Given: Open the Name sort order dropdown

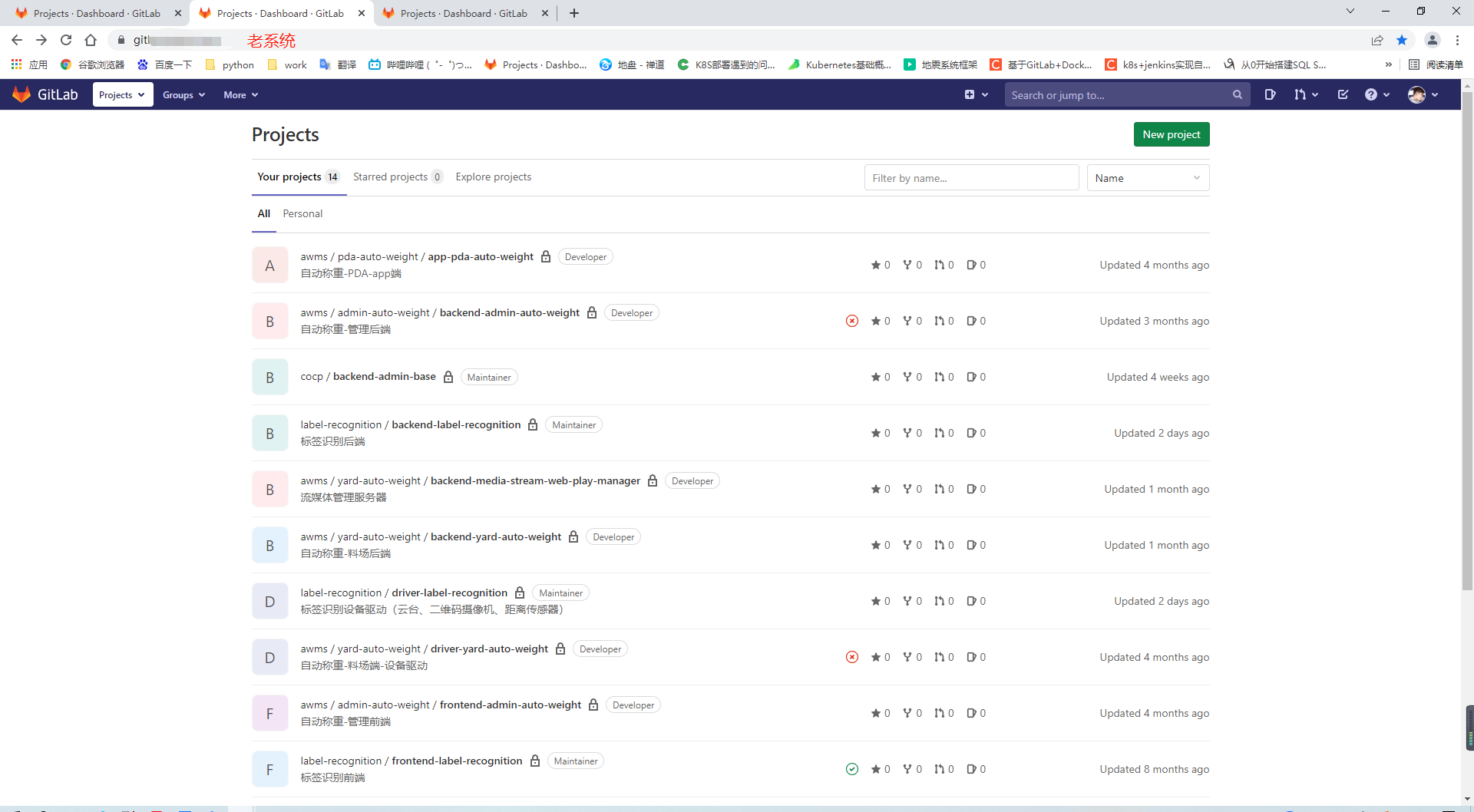Looking at the screenshot, I should click(x=1148, y=177).
